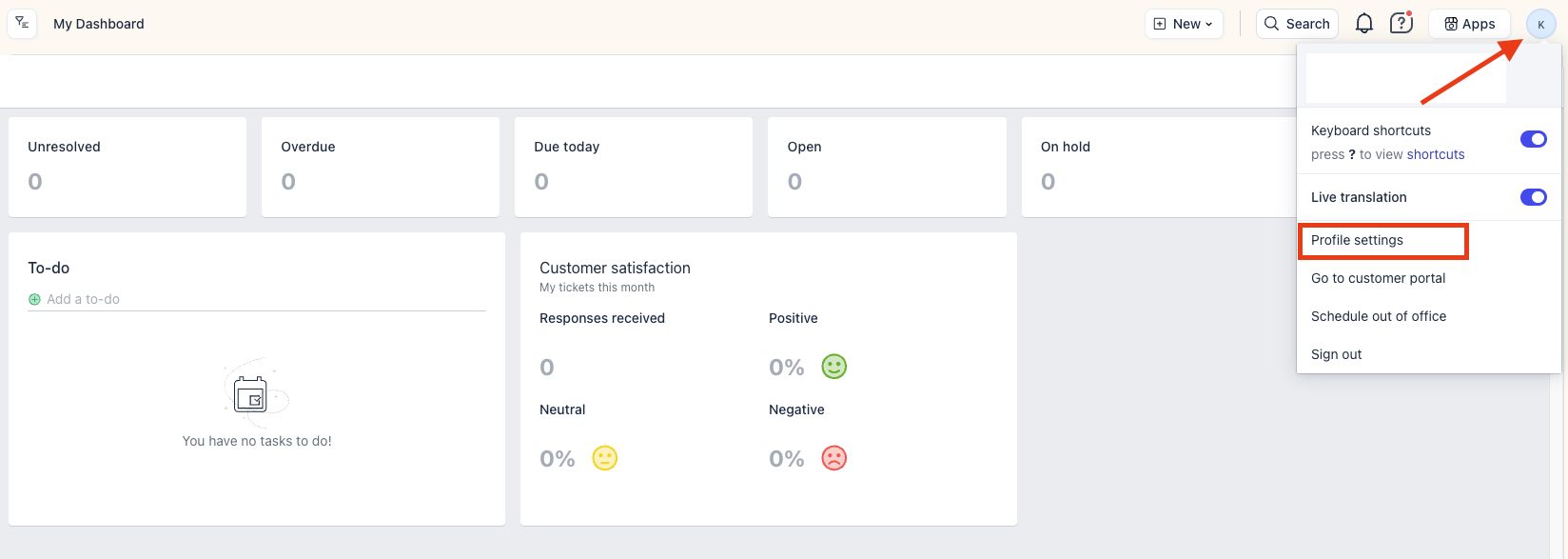The image size is (1568, 559).
Task: Click the calendar illustration in the To-do panel
Action: 251,393
